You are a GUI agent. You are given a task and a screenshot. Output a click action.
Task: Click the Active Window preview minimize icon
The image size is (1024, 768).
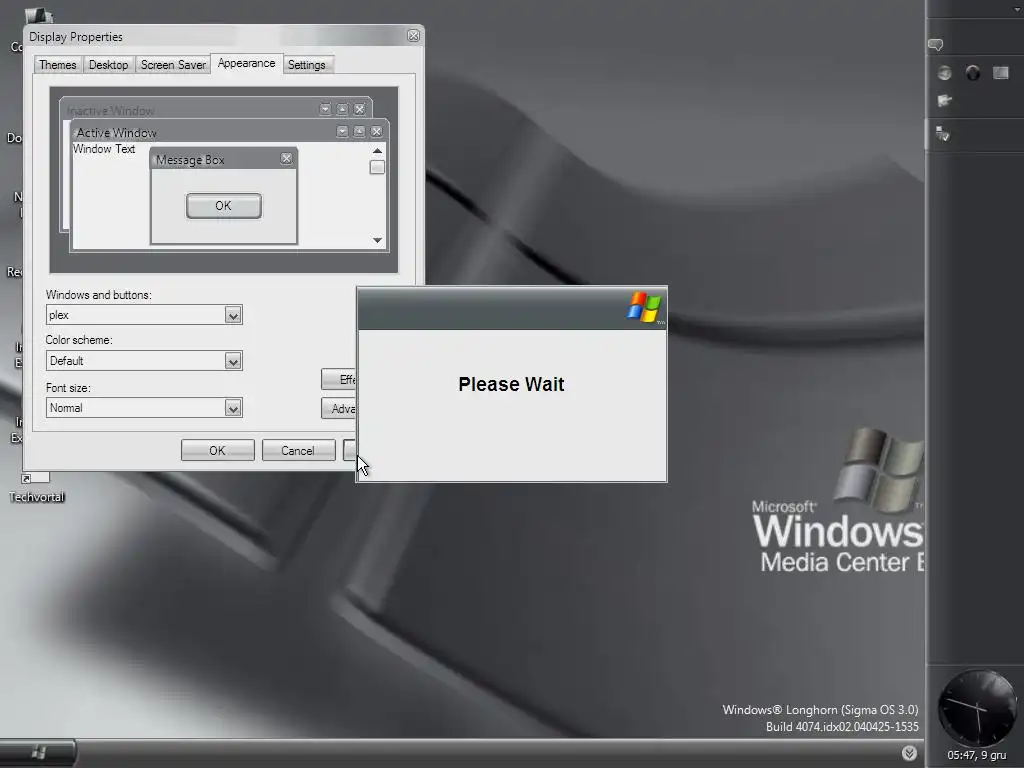coord(342,132)
